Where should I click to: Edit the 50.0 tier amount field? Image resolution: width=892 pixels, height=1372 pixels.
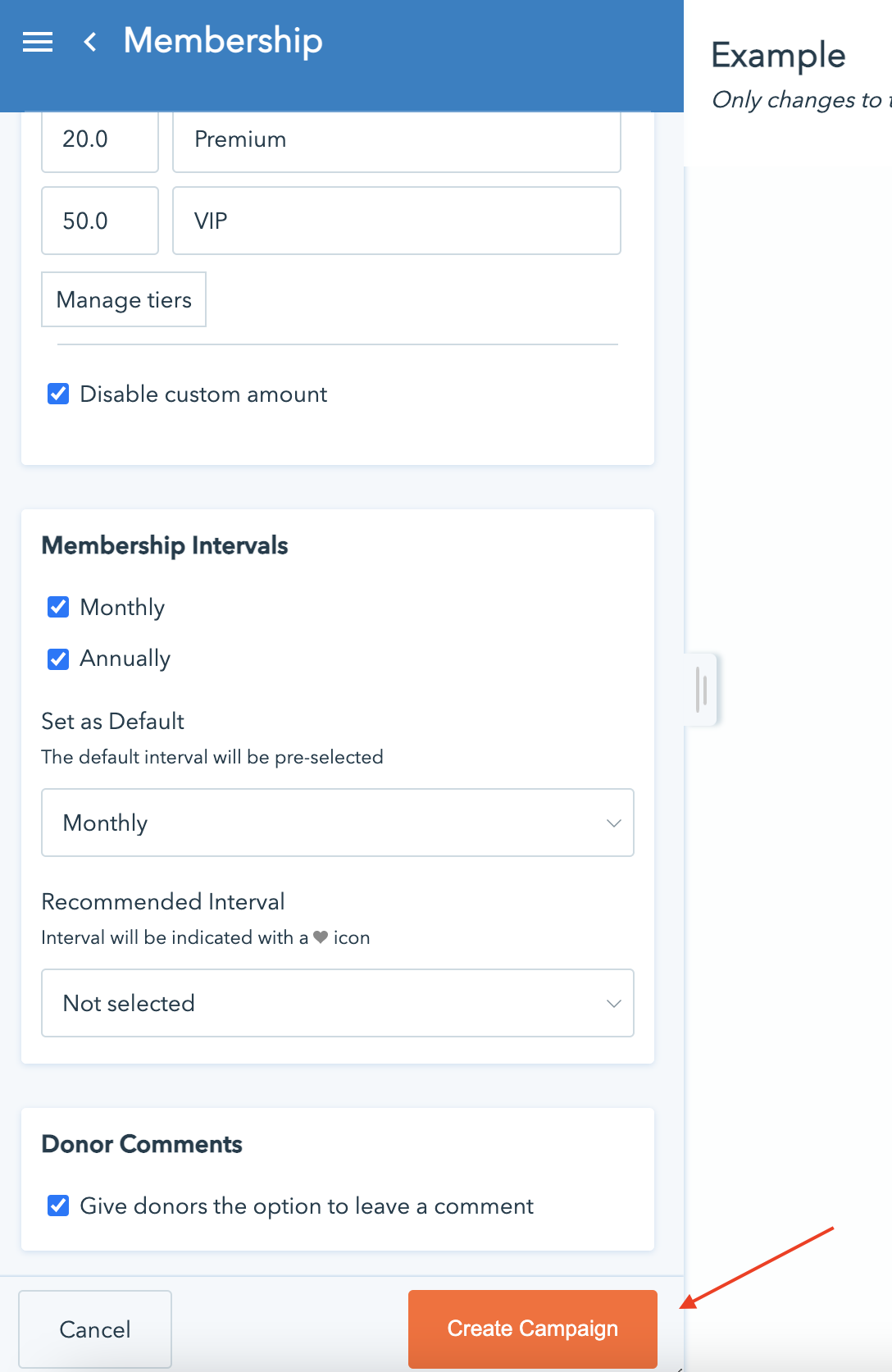(99, 221)
